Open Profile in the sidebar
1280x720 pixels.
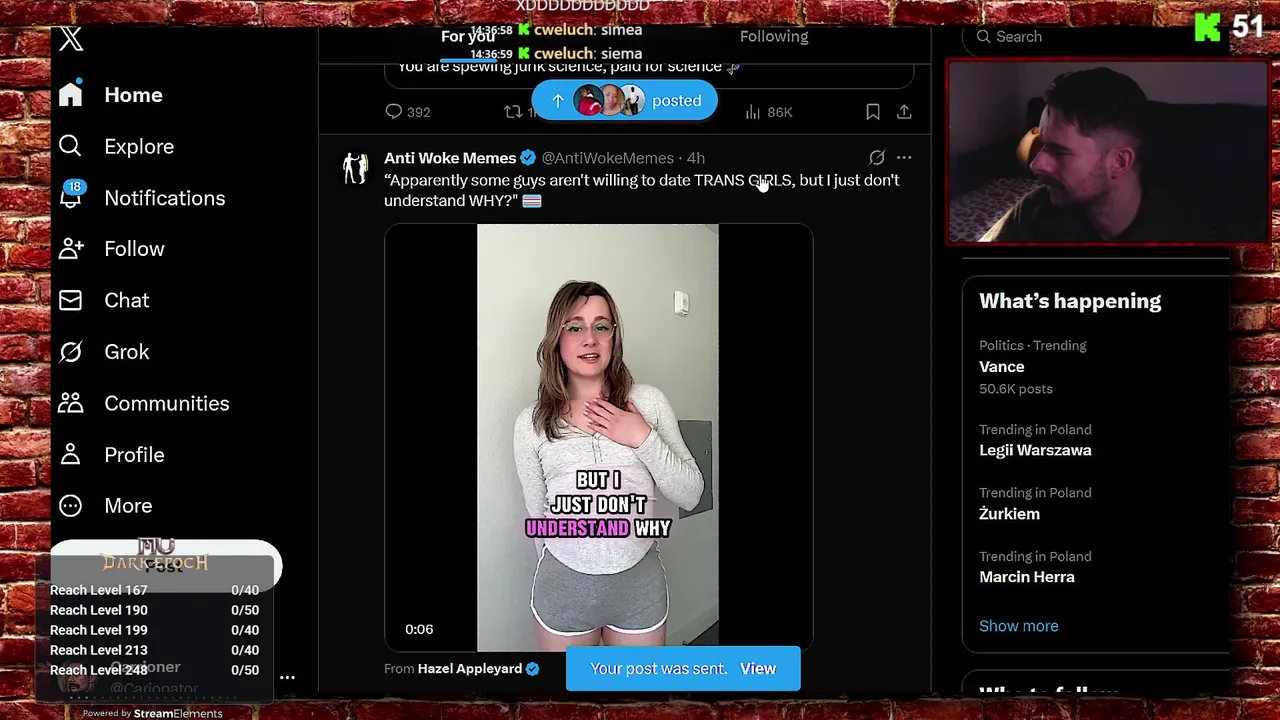(x=111, y=455)
